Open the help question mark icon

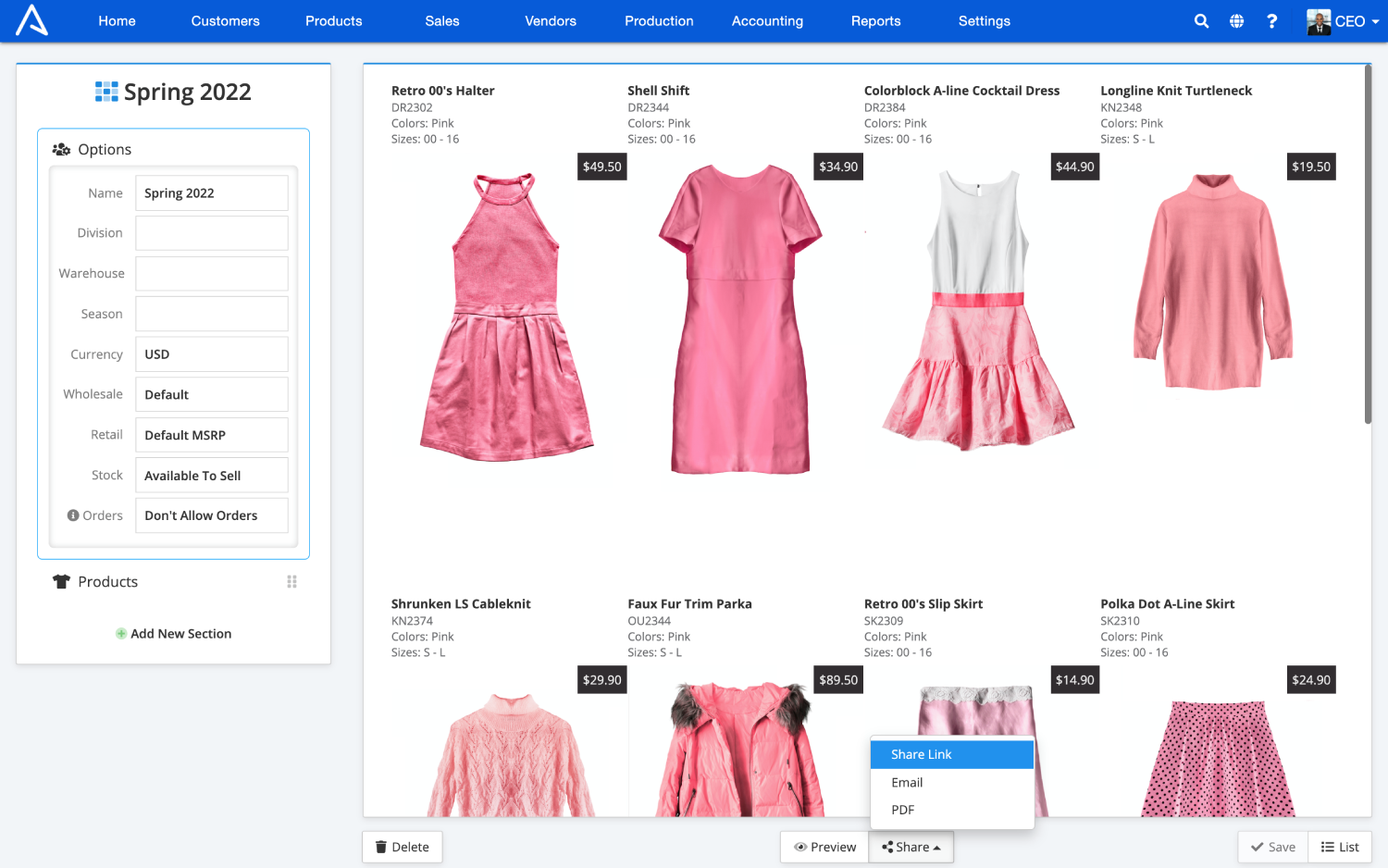tap(1272, 20)
